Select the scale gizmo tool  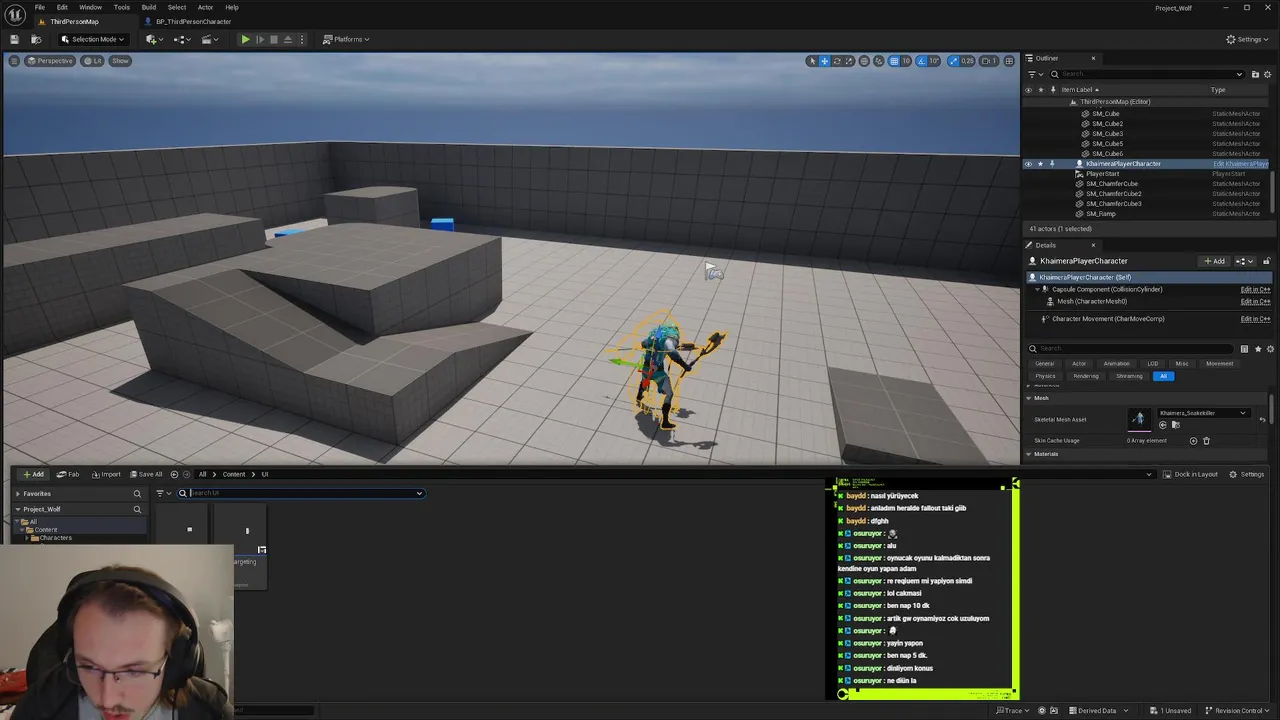849,61
